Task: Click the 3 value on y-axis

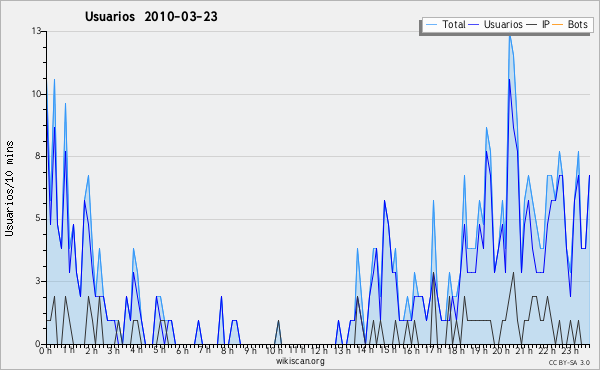Action: point(39,281)
